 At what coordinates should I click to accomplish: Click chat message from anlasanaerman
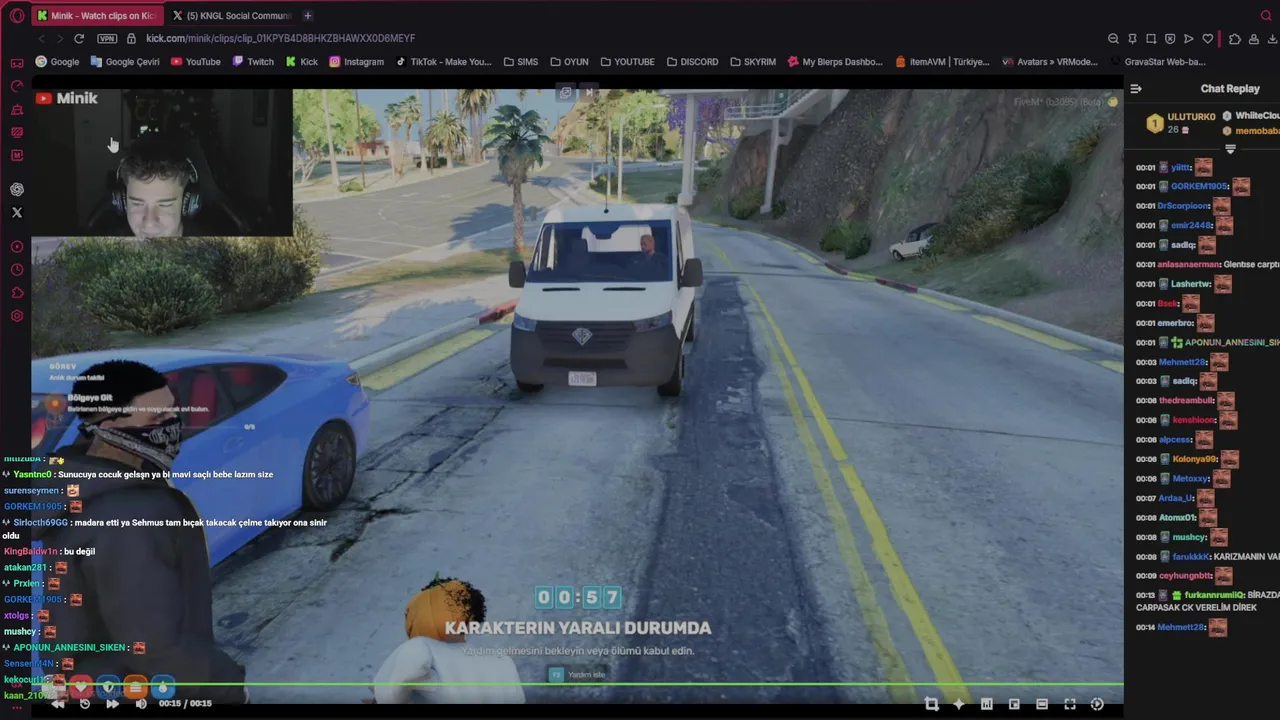coord(1207,264)
